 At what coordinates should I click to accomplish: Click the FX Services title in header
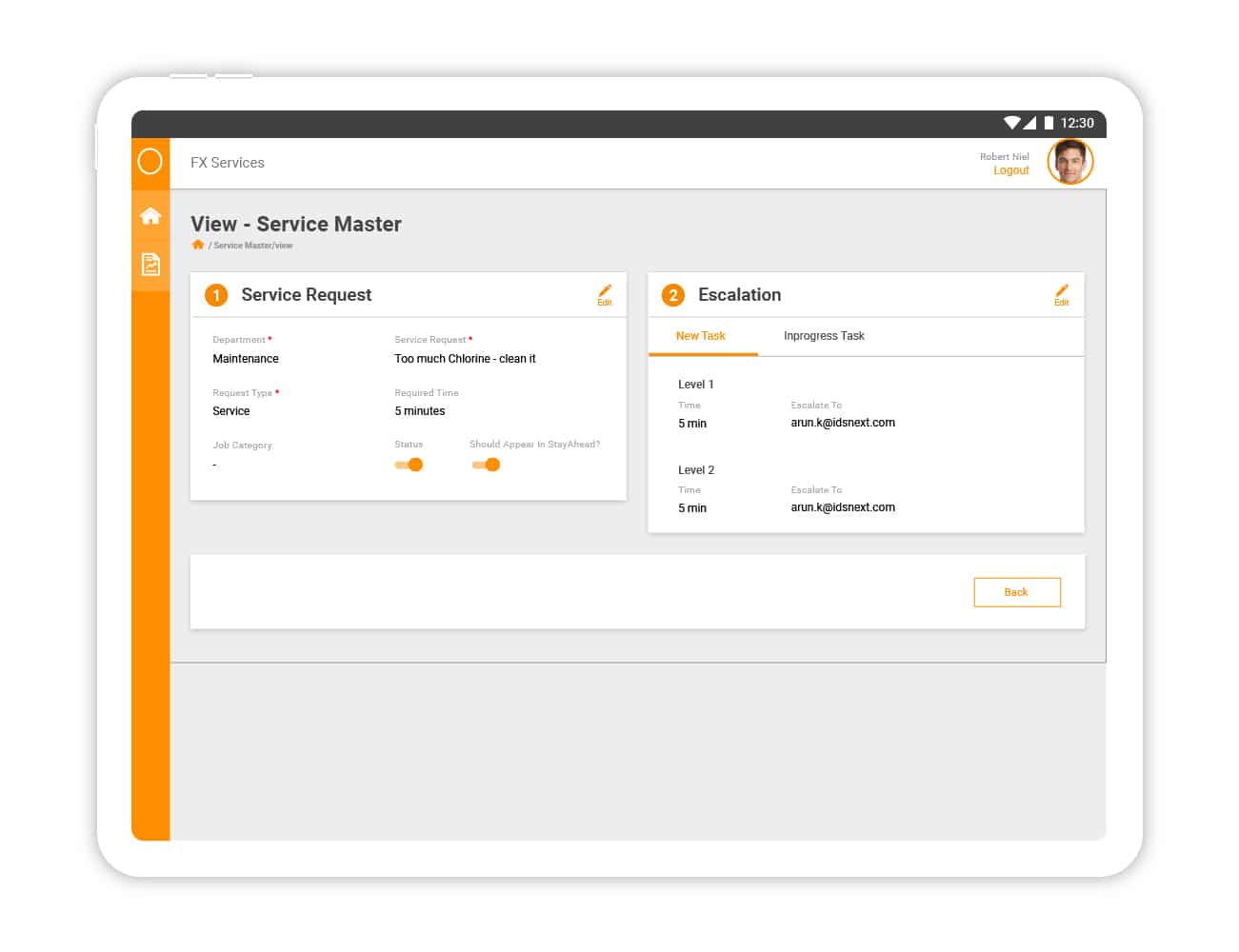point(228,163)
